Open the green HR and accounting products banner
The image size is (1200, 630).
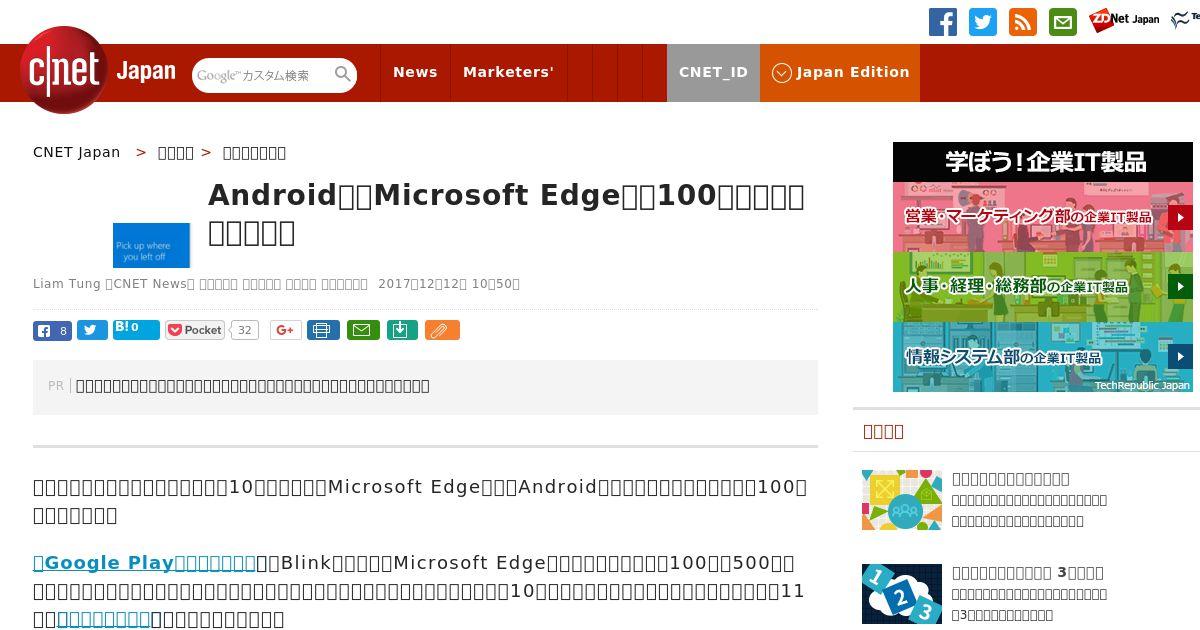1043,287
